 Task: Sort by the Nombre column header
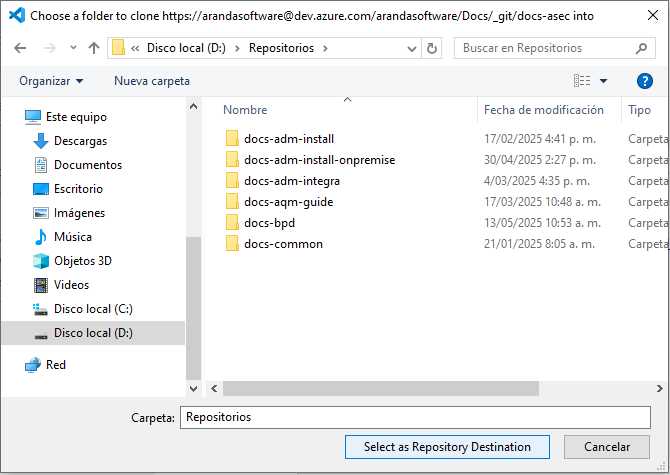click(245, 110)
